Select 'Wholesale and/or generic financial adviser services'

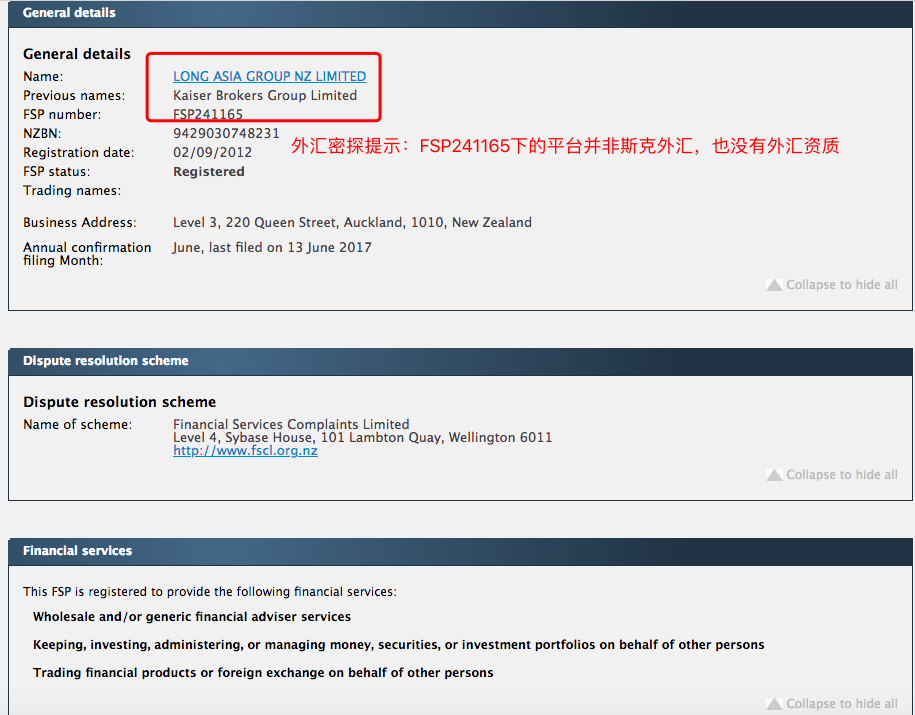pyautogui.click(x=192, y=617)
